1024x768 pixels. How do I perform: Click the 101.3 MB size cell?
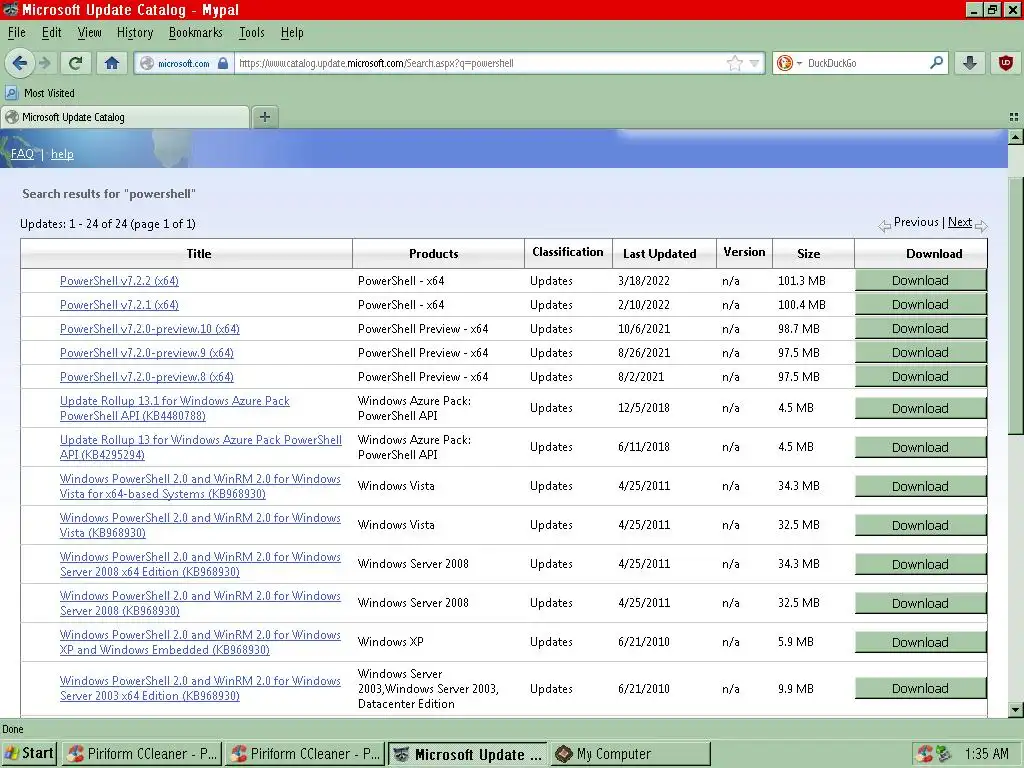[x=802, y=281]
